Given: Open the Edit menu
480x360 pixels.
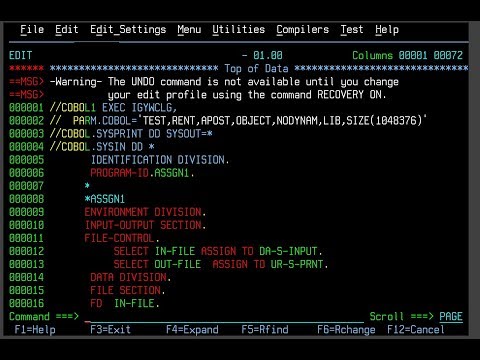Looking at the screenshot, I should (x=67, y=30).
